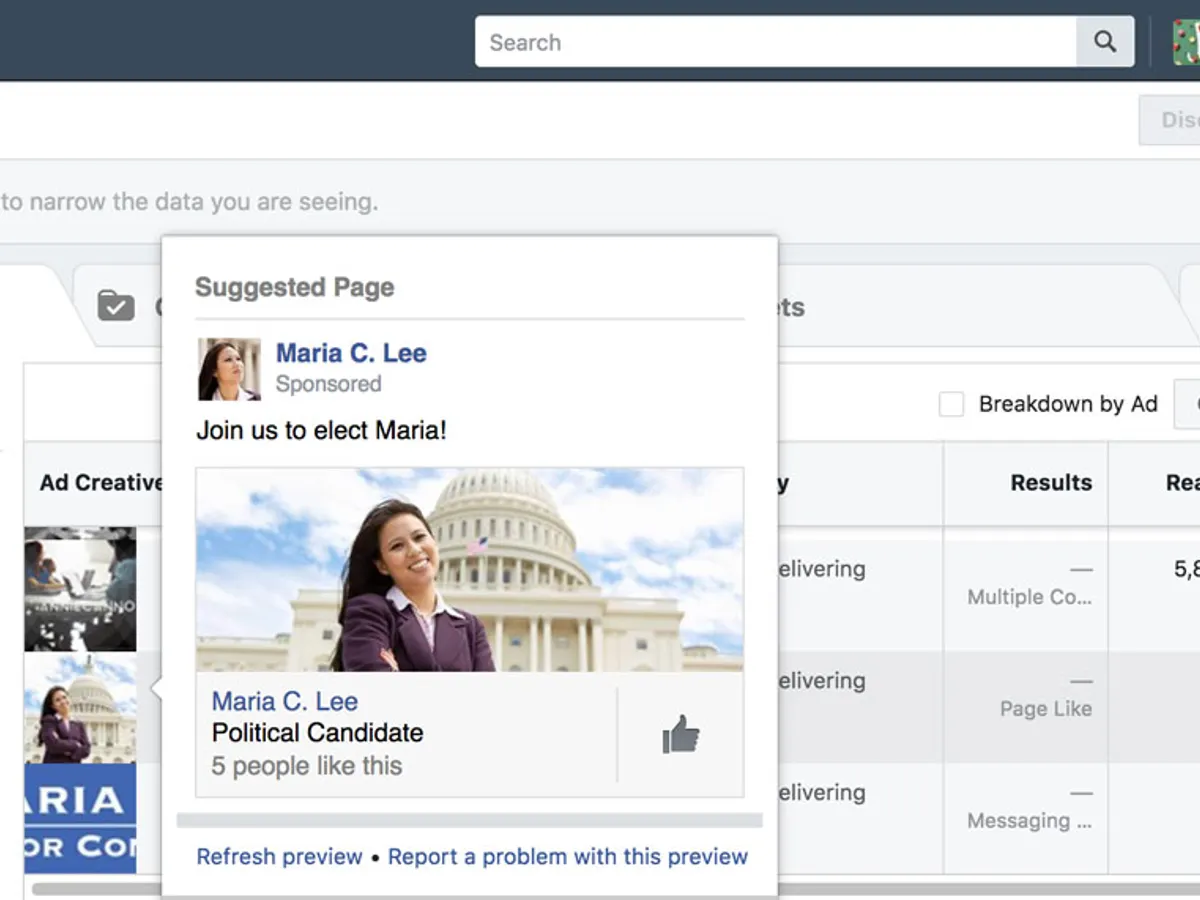Screen dimensions: 1200x900
Task: Toggle the Breakdown by Ad checkbox
Action: point(951,404)
